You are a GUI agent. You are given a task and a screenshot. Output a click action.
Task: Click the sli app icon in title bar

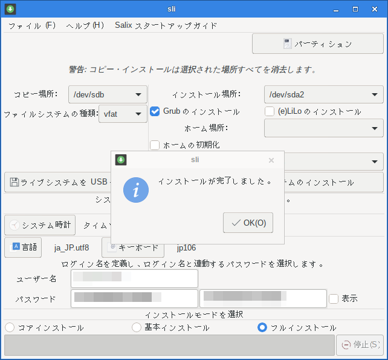pos(10,9)
